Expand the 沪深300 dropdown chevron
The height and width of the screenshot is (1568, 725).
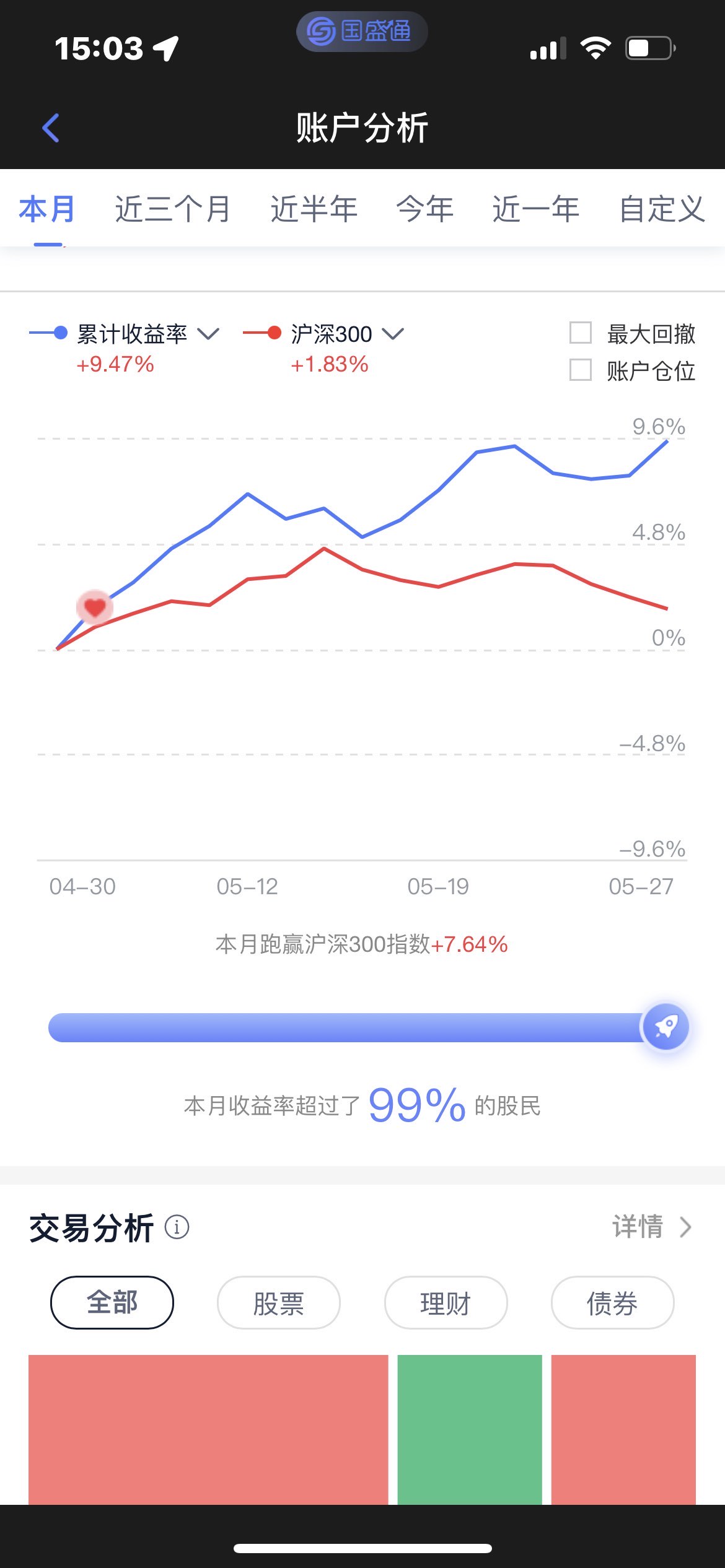click(x=393, y=334)
